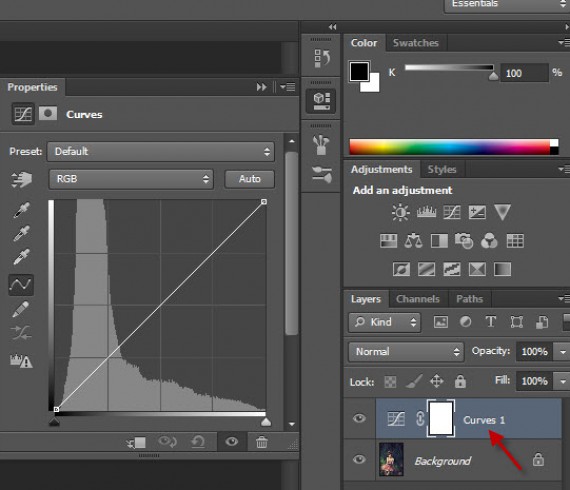Click the lock-all padlock icon
This screenshot has height=490, width=570.
point(460,381)
